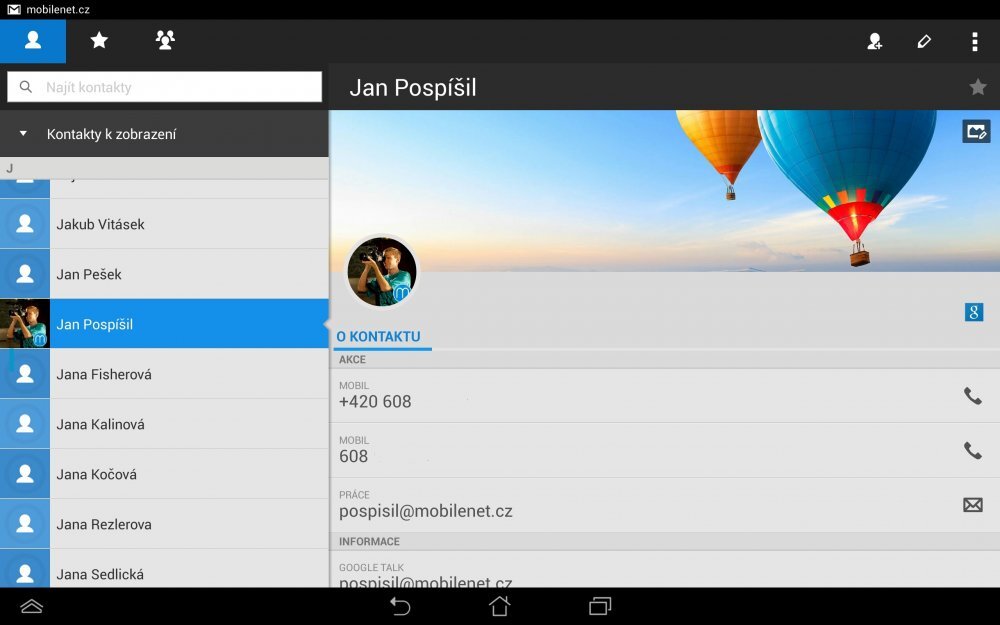Edit Jan Pospíšil with the pencil icon

click(924, 41)
